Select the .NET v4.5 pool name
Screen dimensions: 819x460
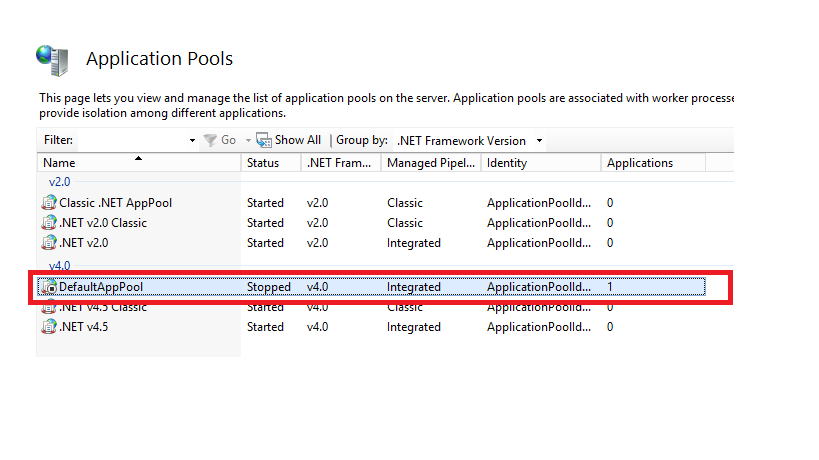[84, 327]
